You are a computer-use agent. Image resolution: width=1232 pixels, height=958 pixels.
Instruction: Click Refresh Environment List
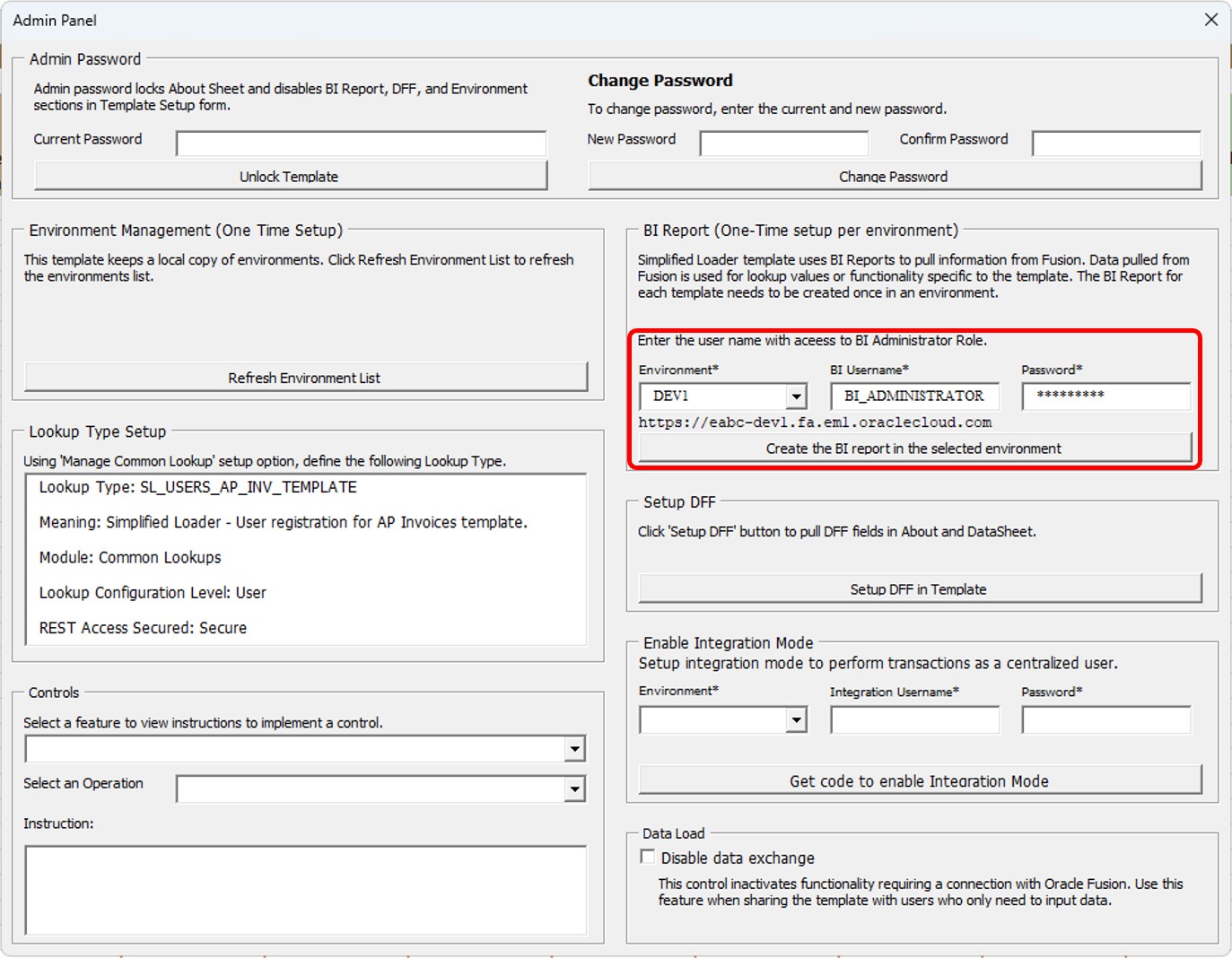coord(304,377)
